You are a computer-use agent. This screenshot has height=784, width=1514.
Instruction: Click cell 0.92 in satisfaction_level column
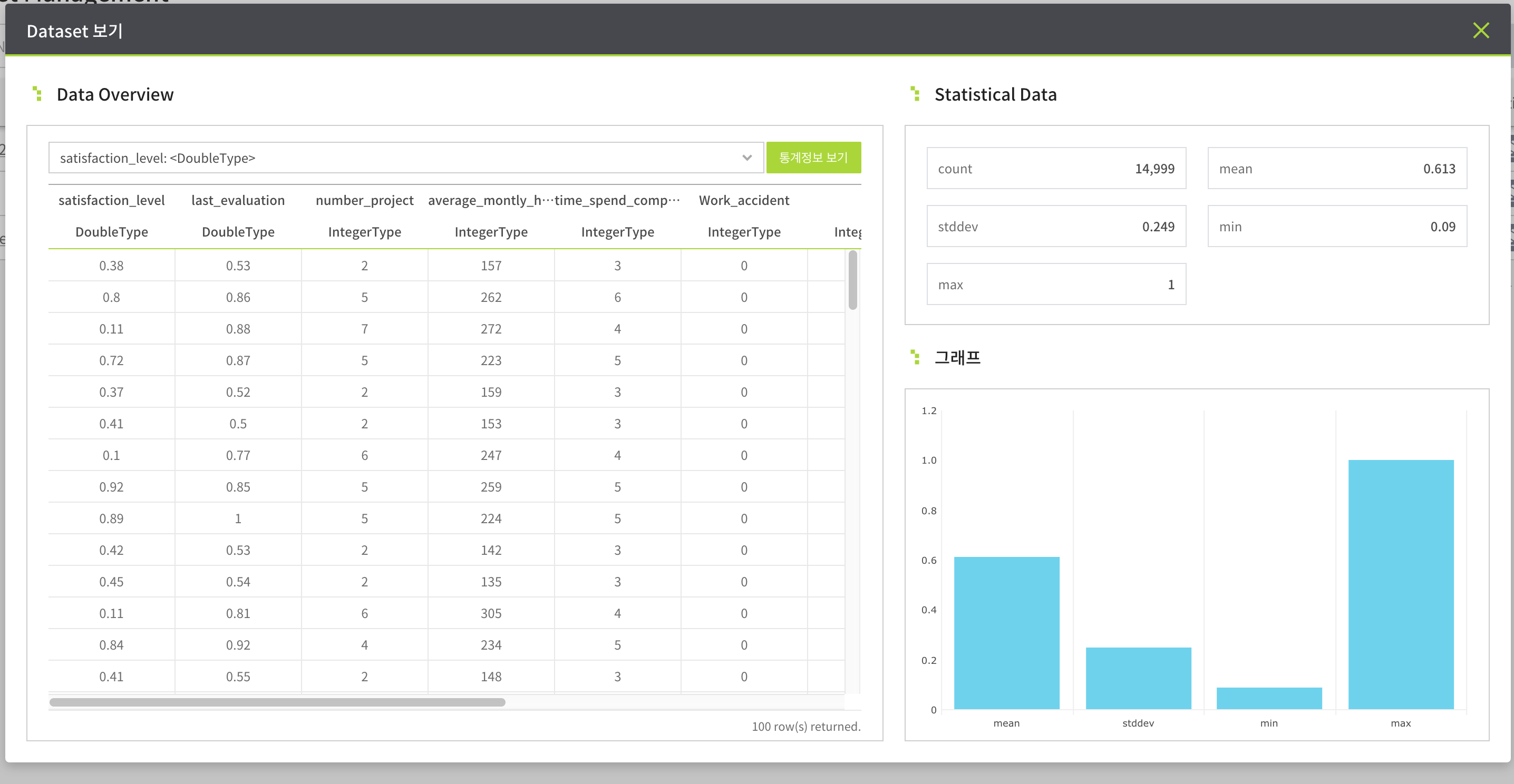[112, 487]
